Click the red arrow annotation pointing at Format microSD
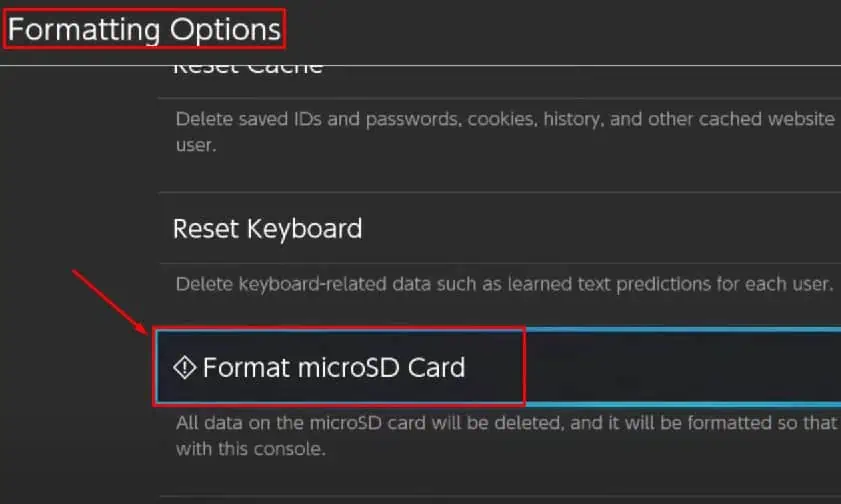This screenshot has height=504, width=841. pyautogui.click(x=110, y=299)
